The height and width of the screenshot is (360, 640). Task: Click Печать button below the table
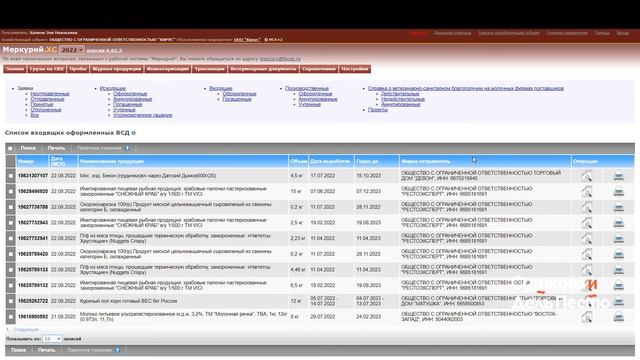[x=47, y=350]
